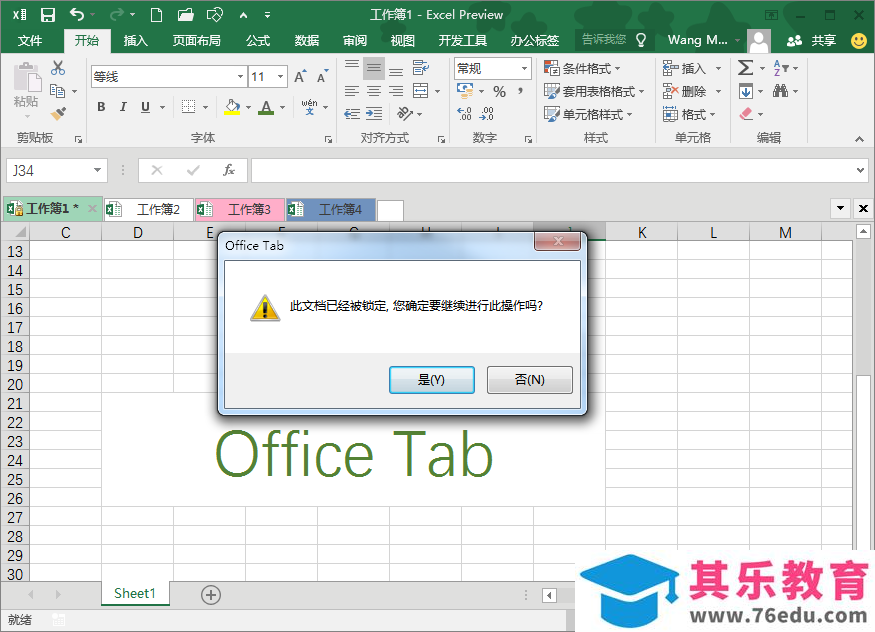Collapse the ribbon with the chevron
The image size is (875, 632).
click(859, 139)
